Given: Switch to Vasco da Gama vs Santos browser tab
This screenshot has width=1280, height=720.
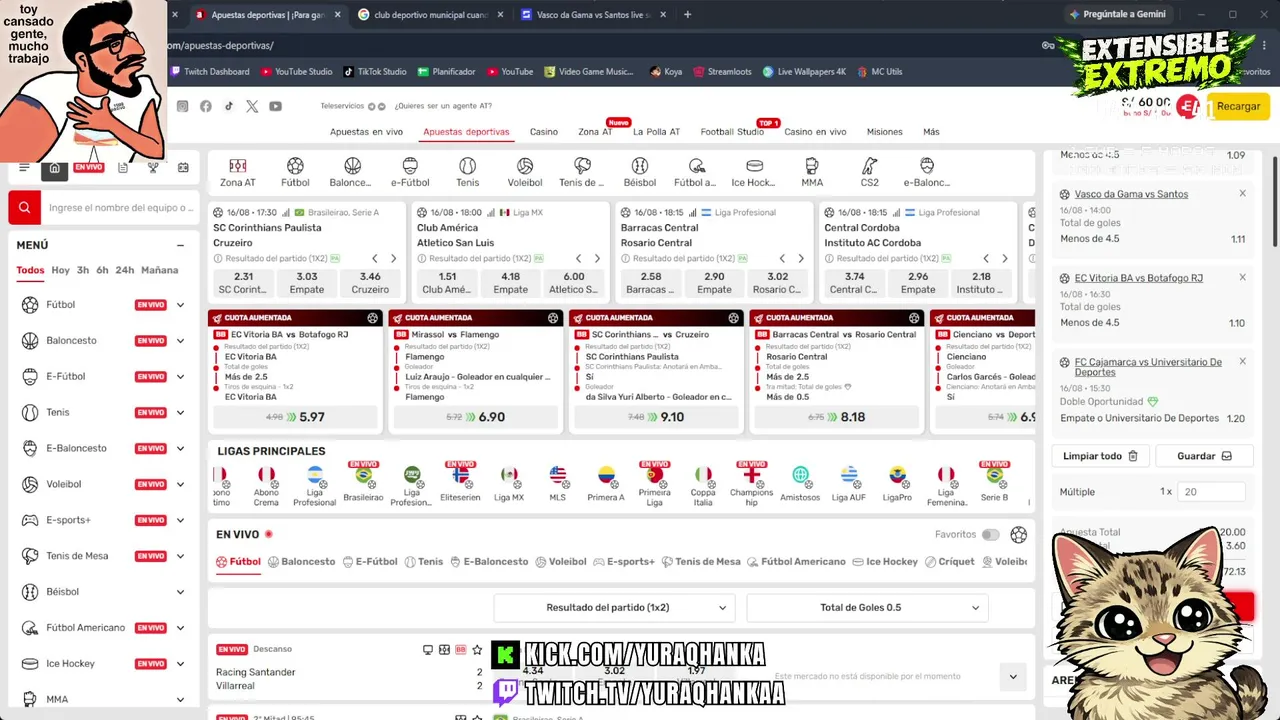Looking at the screenshot, I should [x=592, y=15].
